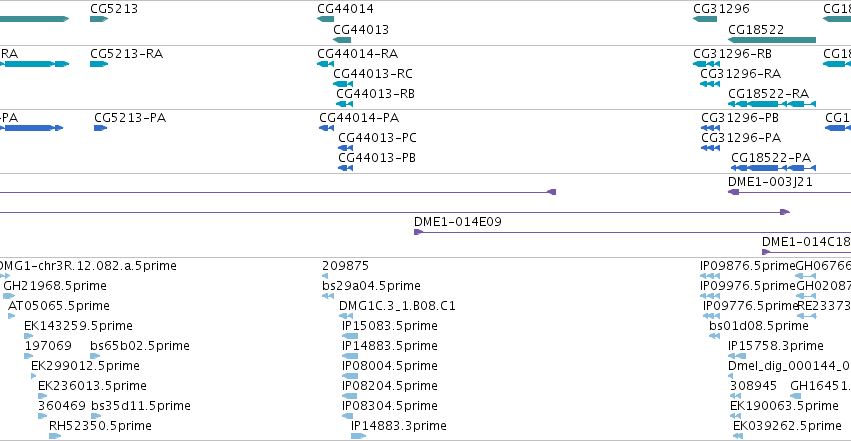This screenshot has width=851, height=441.
Task: Click the Dmel_dig_000144 feature label
Action: click(x=789, y=366)
